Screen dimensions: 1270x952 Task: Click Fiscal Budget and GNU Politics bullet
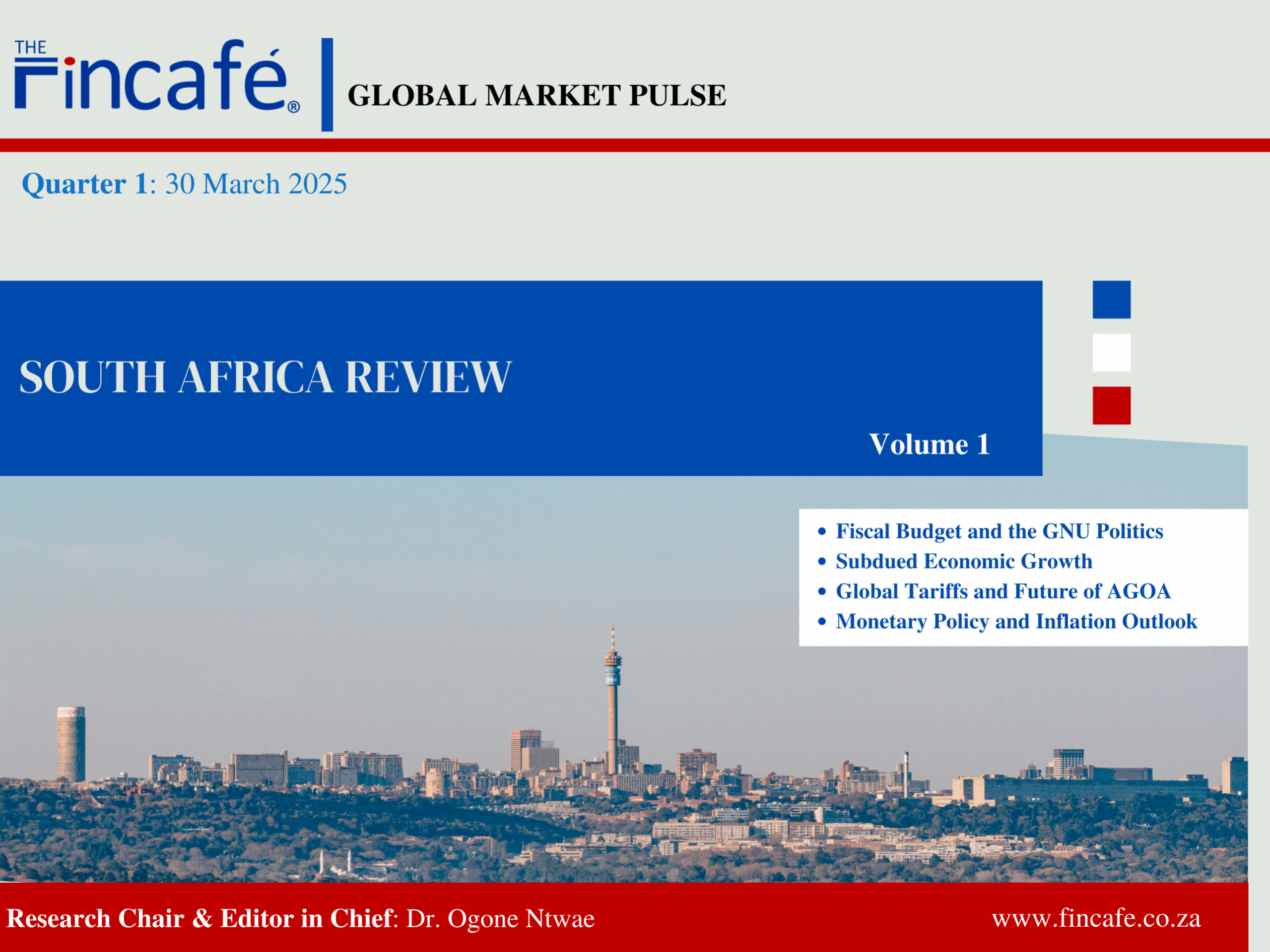tap(999, 531)
